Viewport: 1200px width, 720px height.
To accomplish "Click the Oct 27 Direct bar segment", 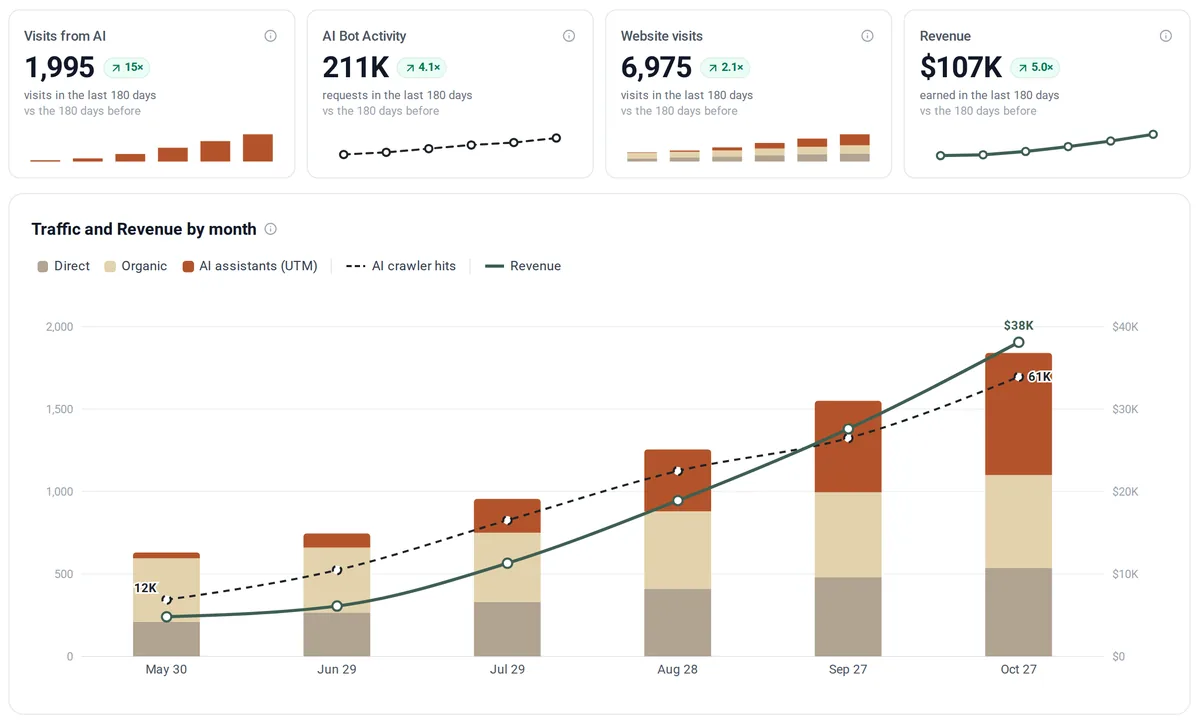I will (x=1018, y=613).
